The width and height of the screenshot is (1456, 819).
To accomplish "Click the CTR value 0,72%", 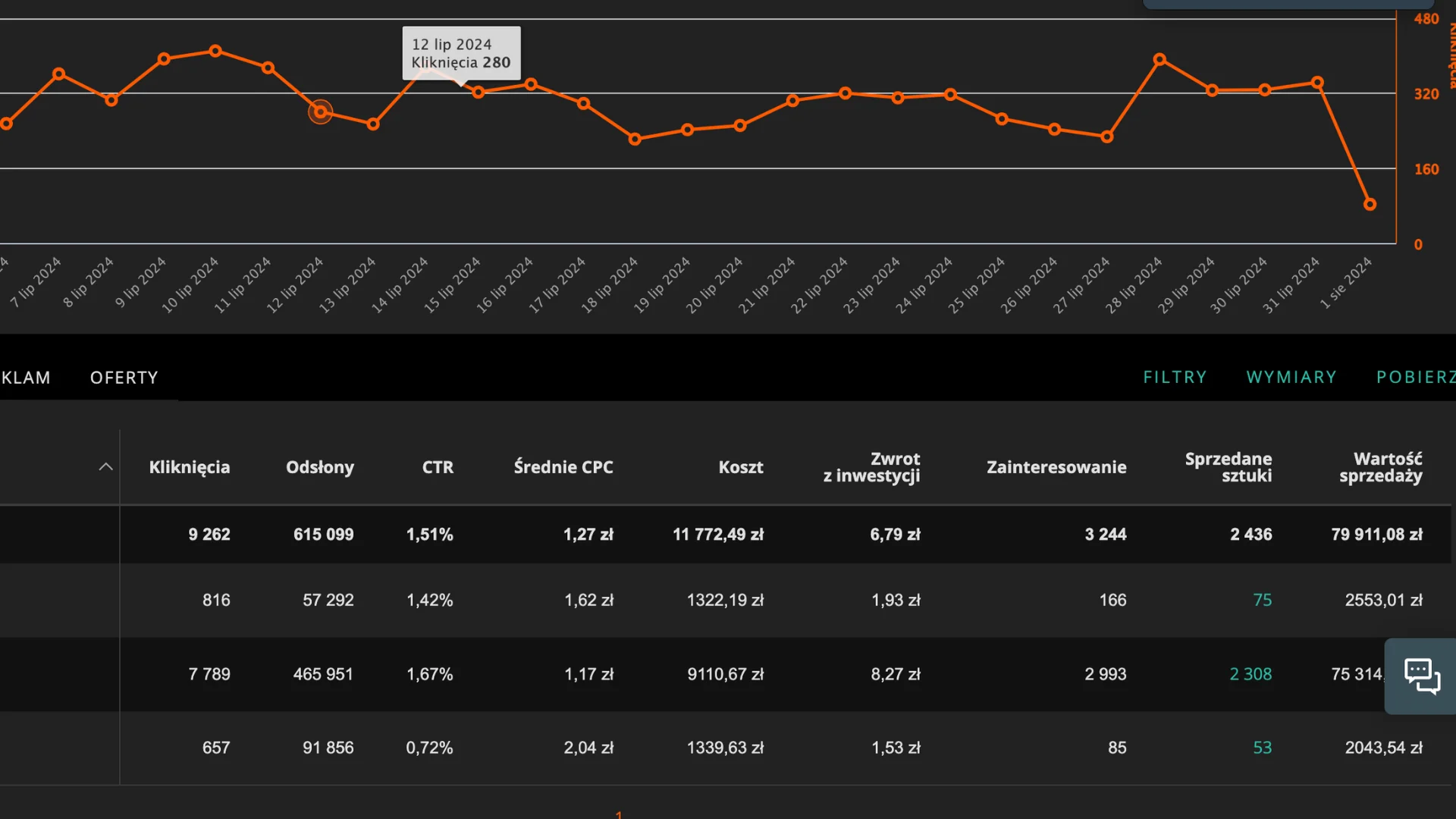I will click(429, 748).
